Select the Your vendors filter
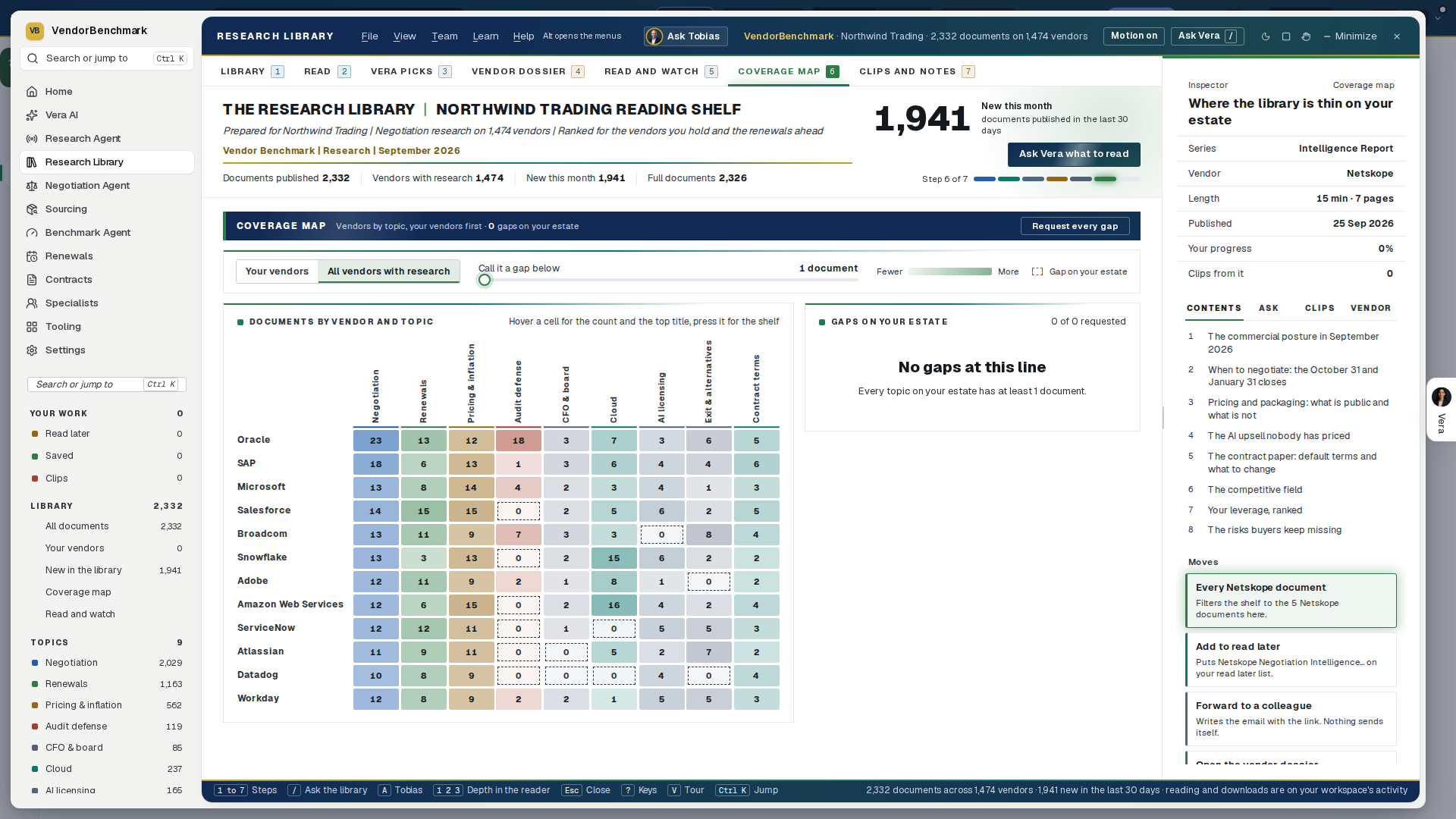 tap(277, 271)
